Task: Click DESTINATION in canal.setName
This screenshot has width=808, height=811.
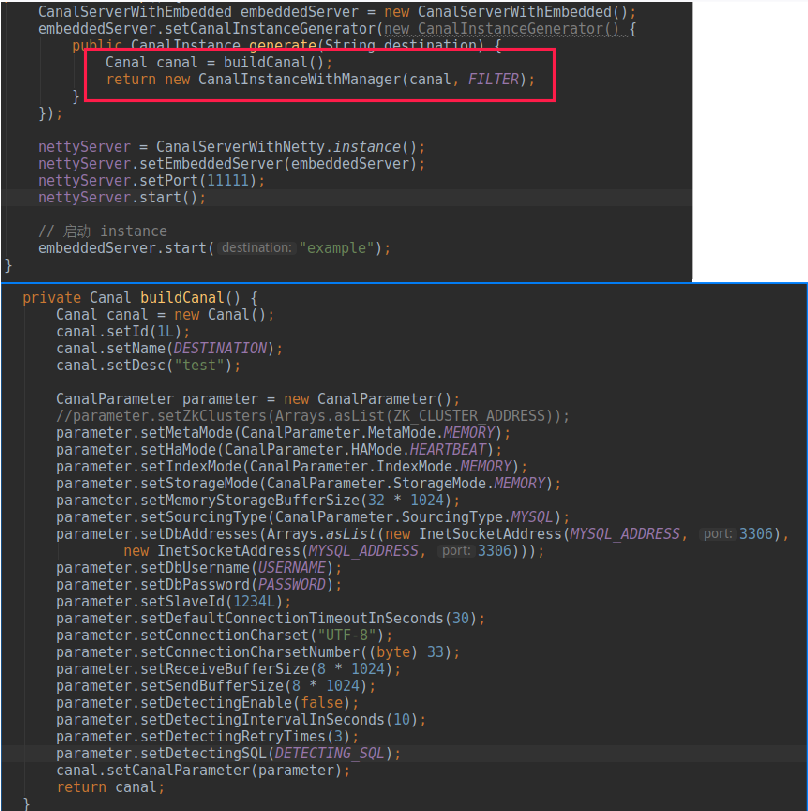Action: 220,348
